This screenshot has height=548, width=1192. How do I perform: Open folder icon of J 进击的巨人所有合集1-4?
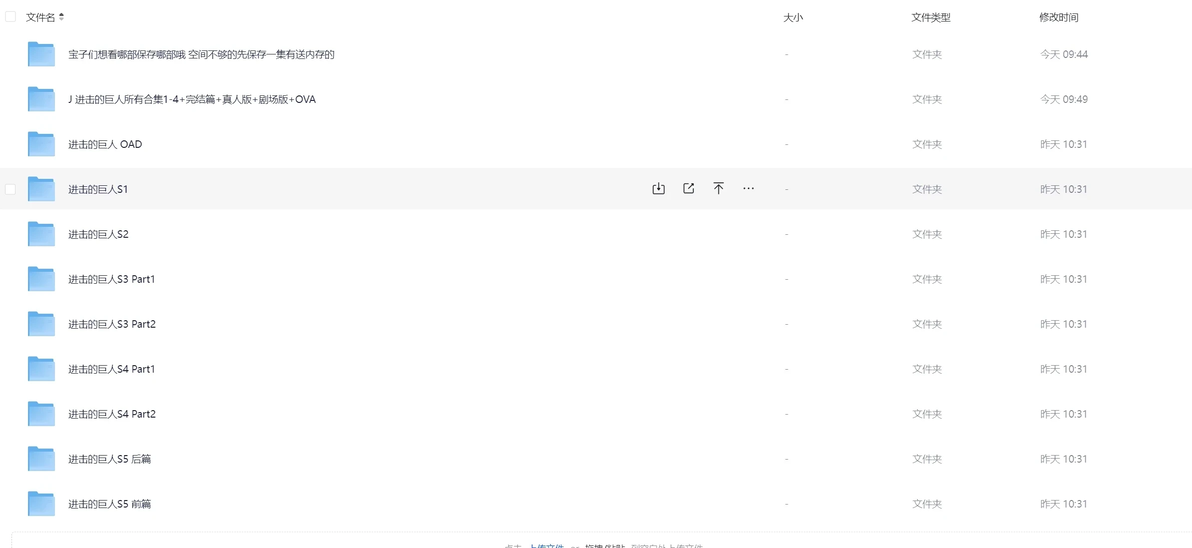tap(41, 99)
